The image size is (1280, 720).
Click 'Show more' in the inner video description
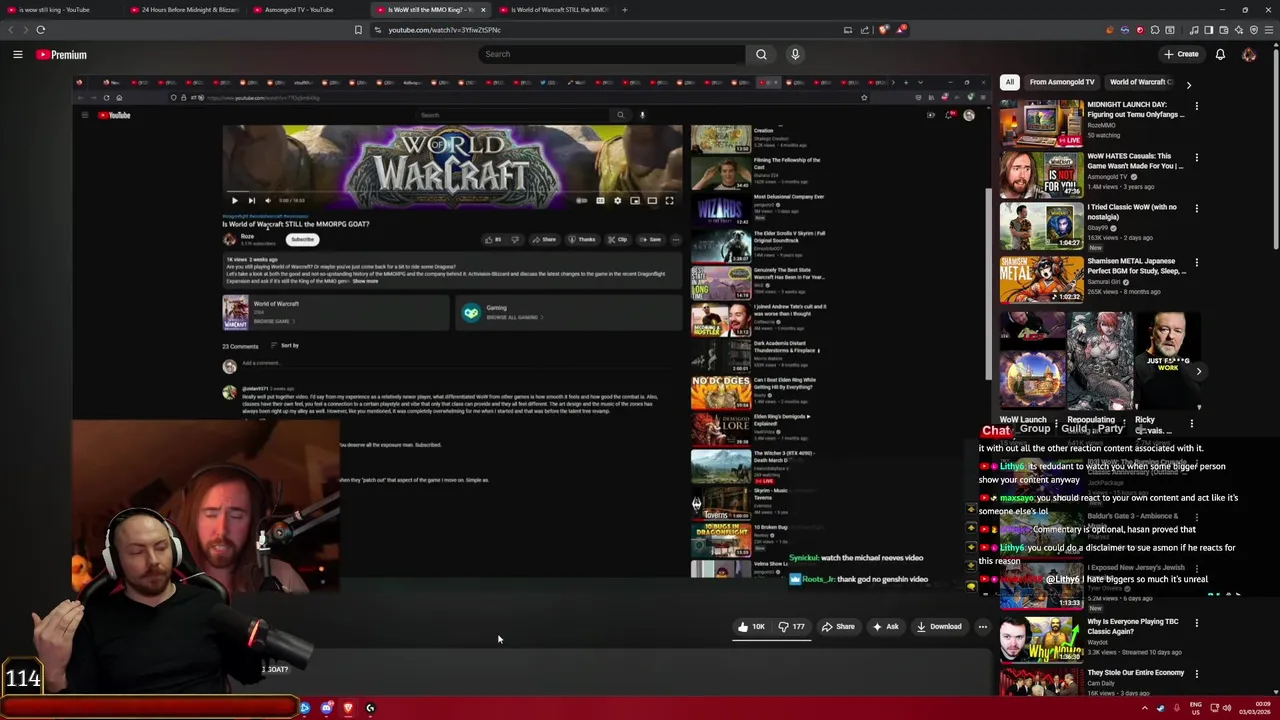pos(365,281)
